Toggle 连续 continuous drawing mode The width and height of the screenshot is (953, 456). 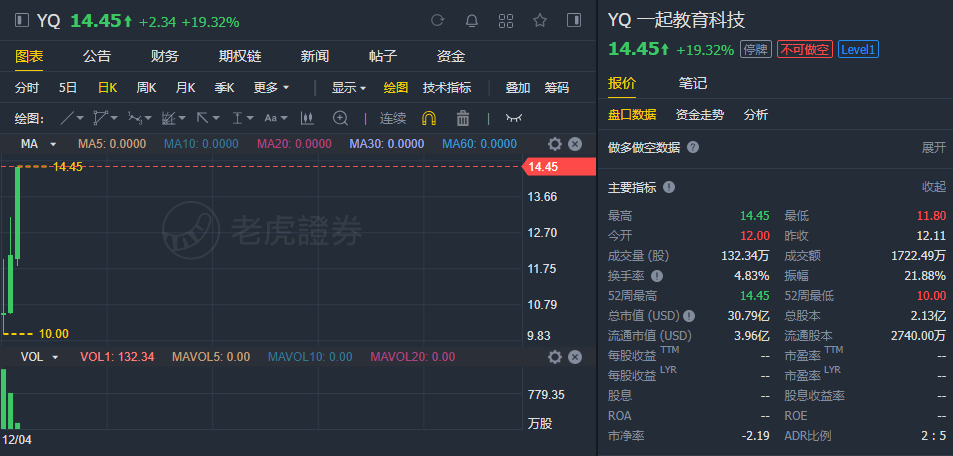click(x=393, y=118)
